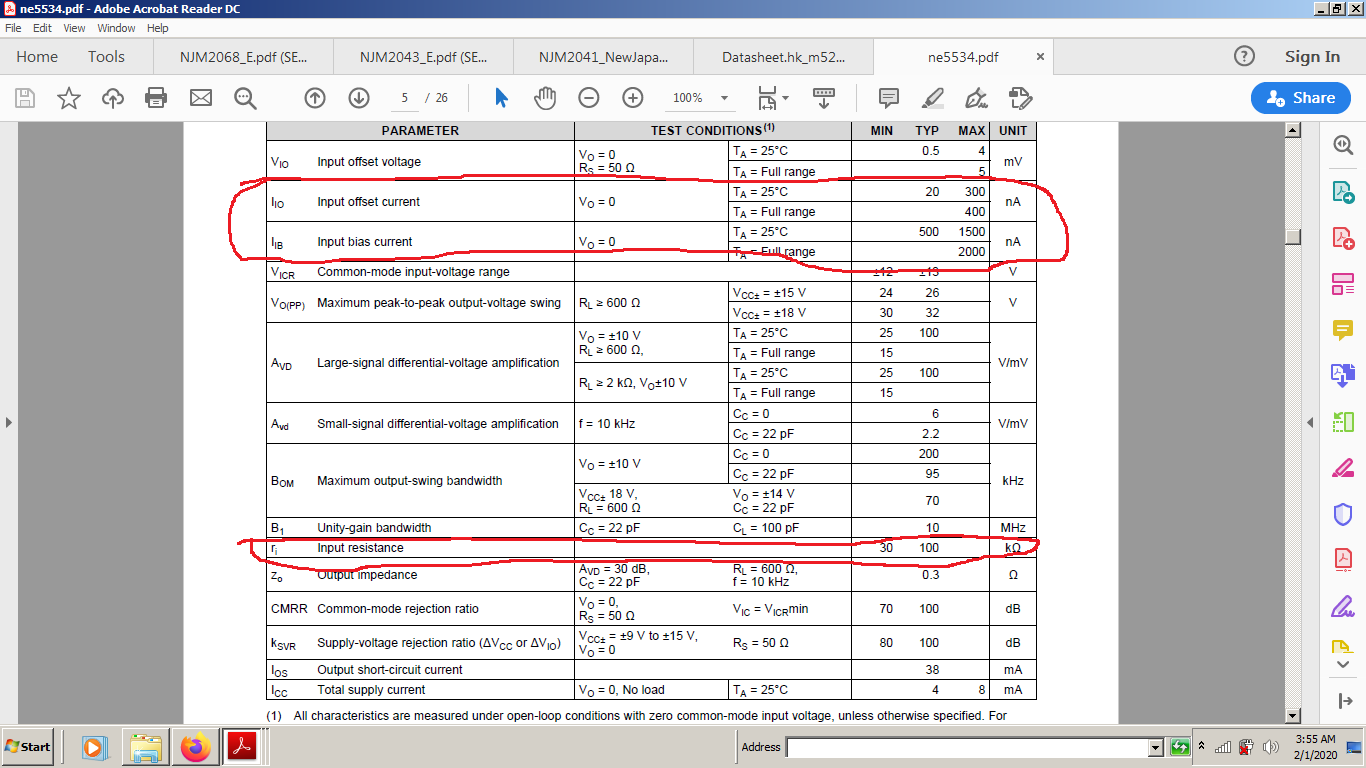Image resolution: width=1366 pixels, height=768 pixels.
Task: Open Organize Pages tool in sidebar
Action: 1343,284
